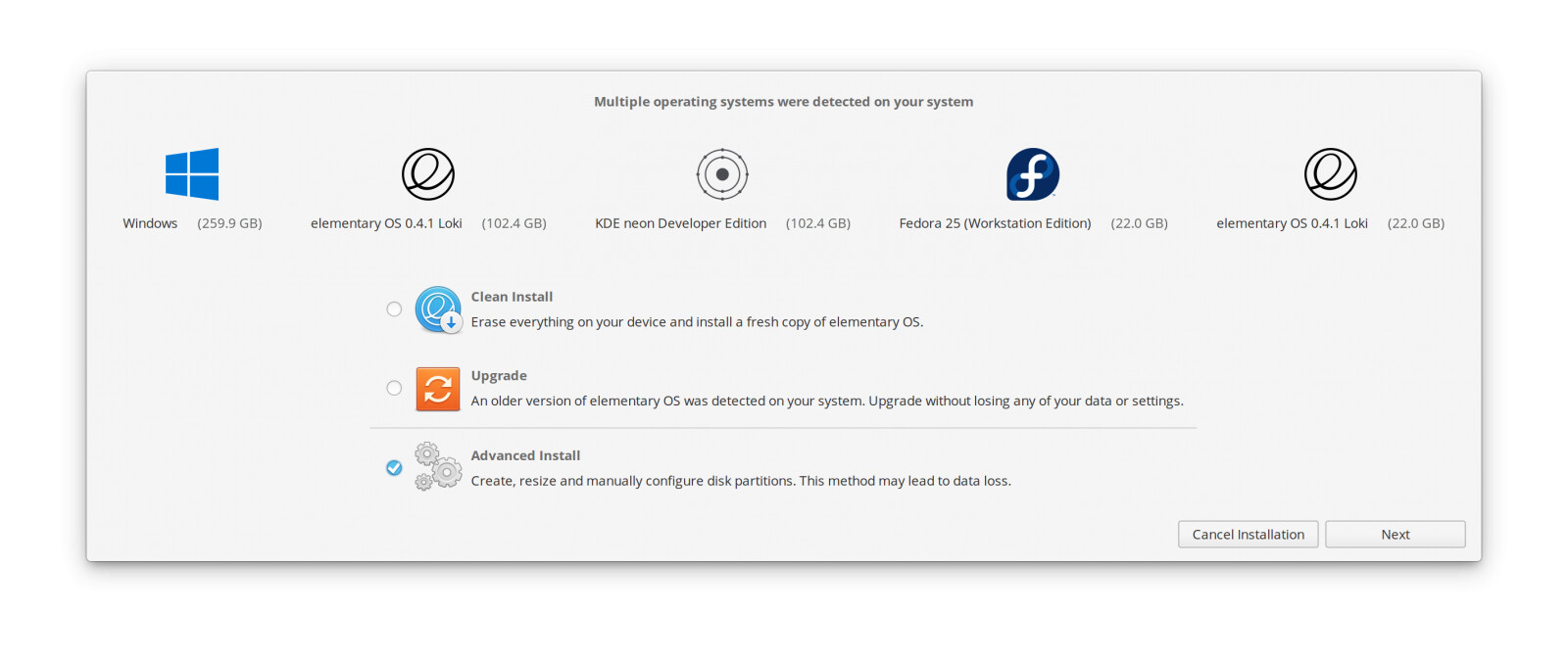Click 'Fedora 25 (Workstation Edition)' label
1568x663 pixels.
pos(995,223)
